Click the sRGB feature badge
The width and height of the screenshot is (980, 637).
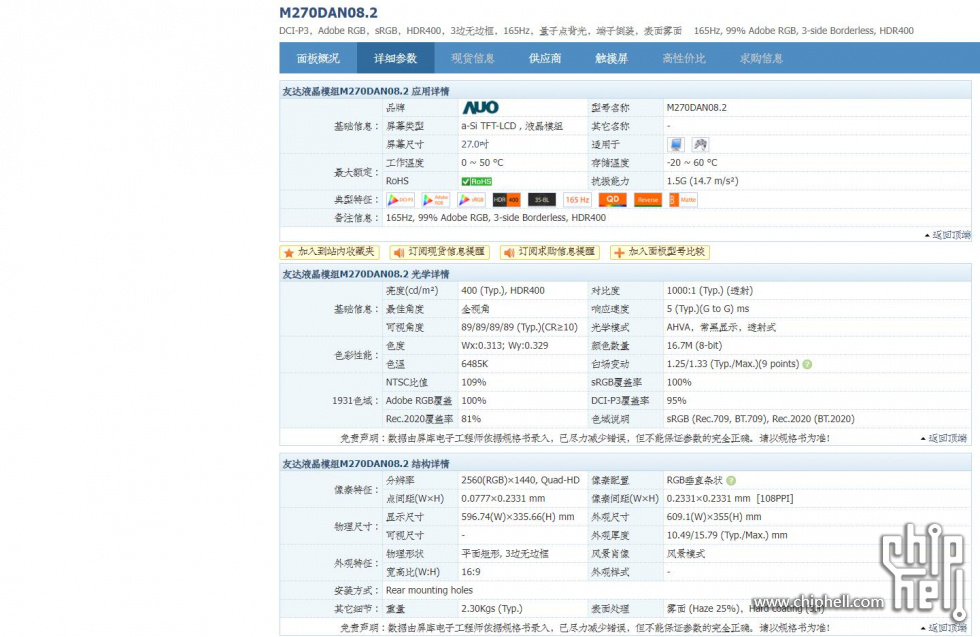point(471,199)
